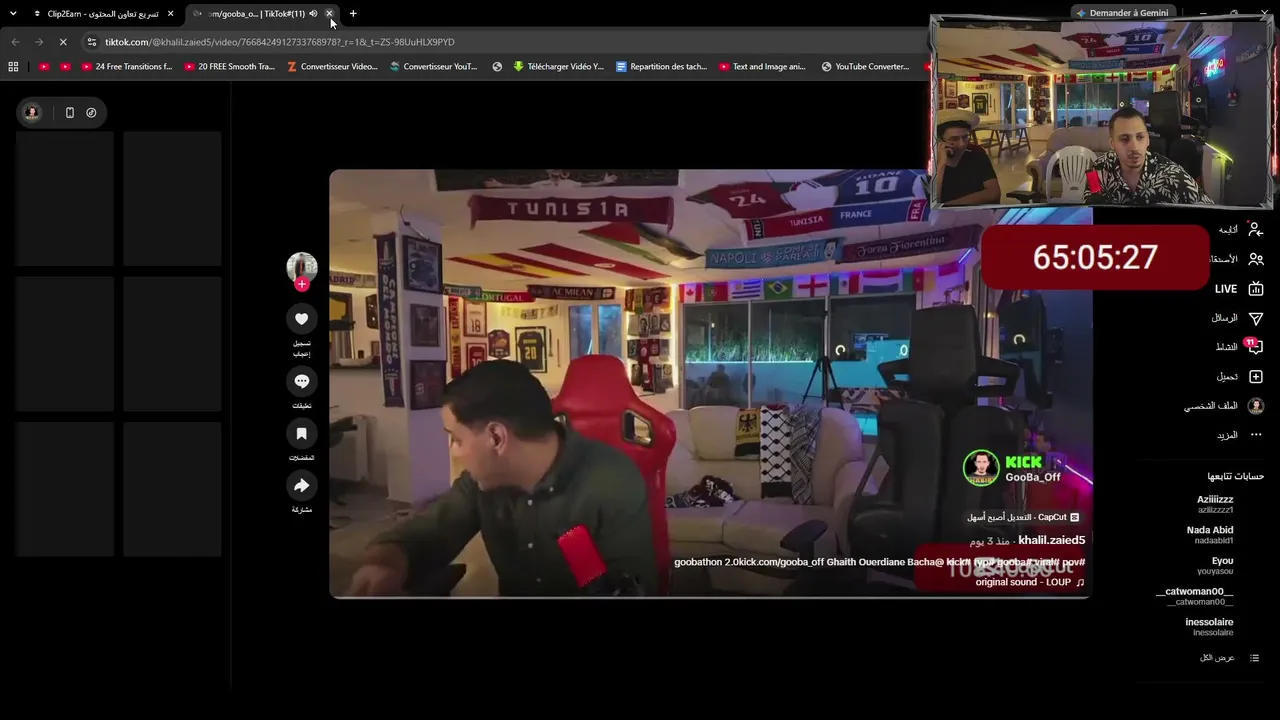This screenshot has width=1280, height=720.
Task: Share the video using the arrow icon
Action: pyautogui.click(x=301, y=486)
